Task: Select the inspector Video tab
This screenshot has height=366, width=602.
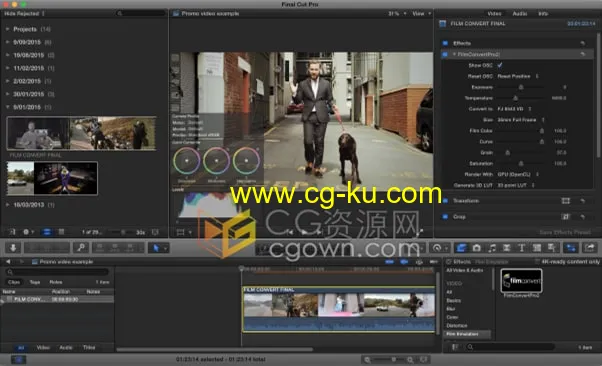Action: pos(494,13)
